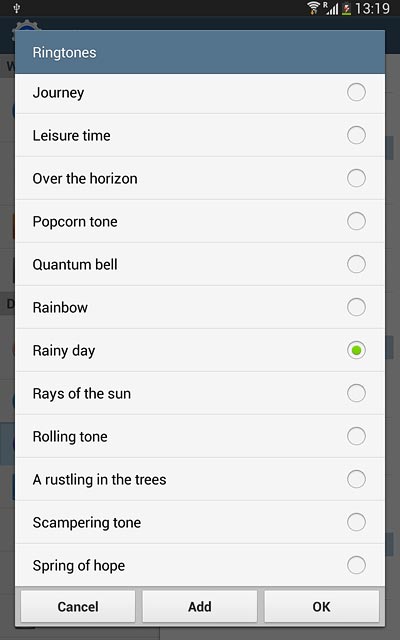400x640 pixels.
Task: Tap the Wi-Fi status icon
Action: coord(313,8)
